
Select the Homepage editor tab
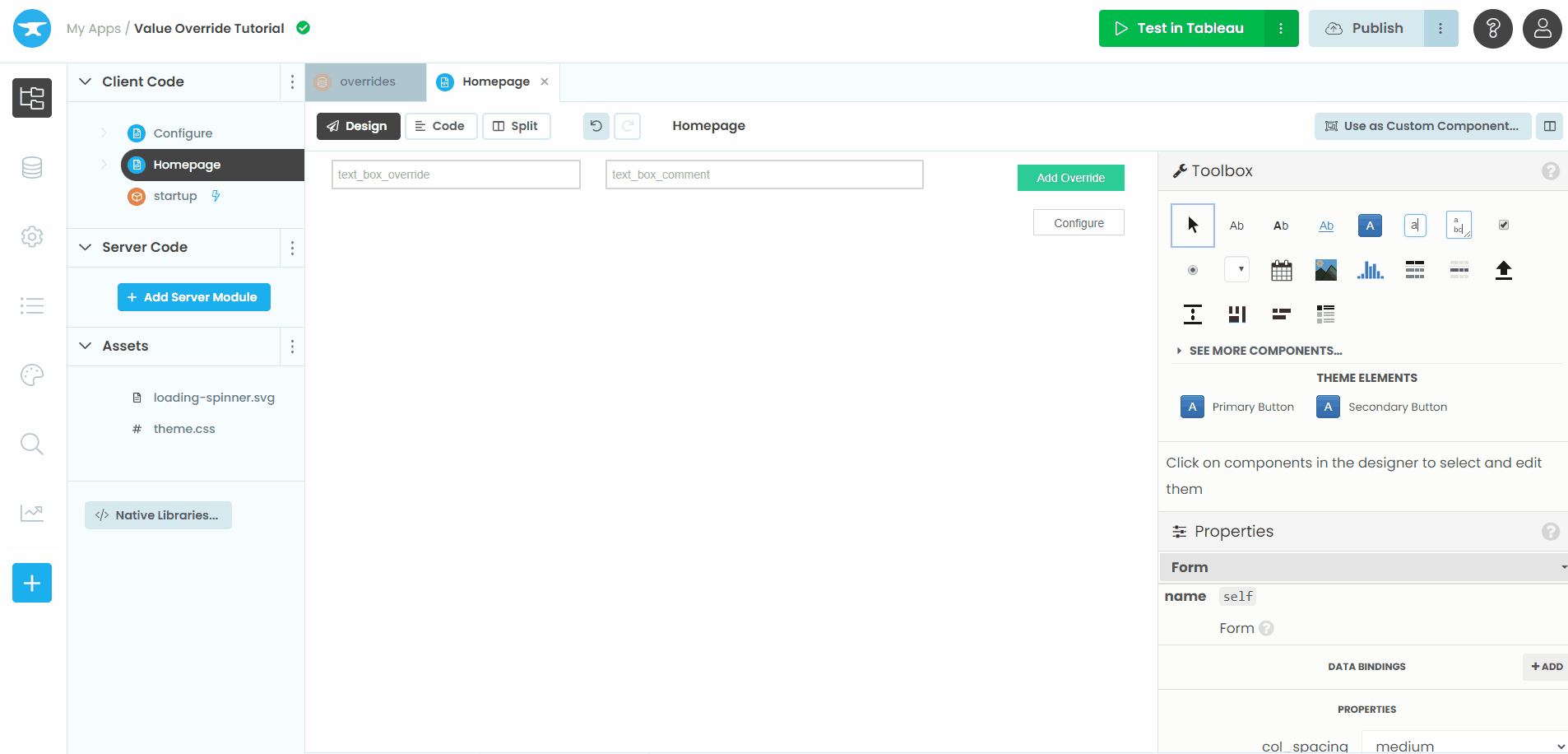494,81
